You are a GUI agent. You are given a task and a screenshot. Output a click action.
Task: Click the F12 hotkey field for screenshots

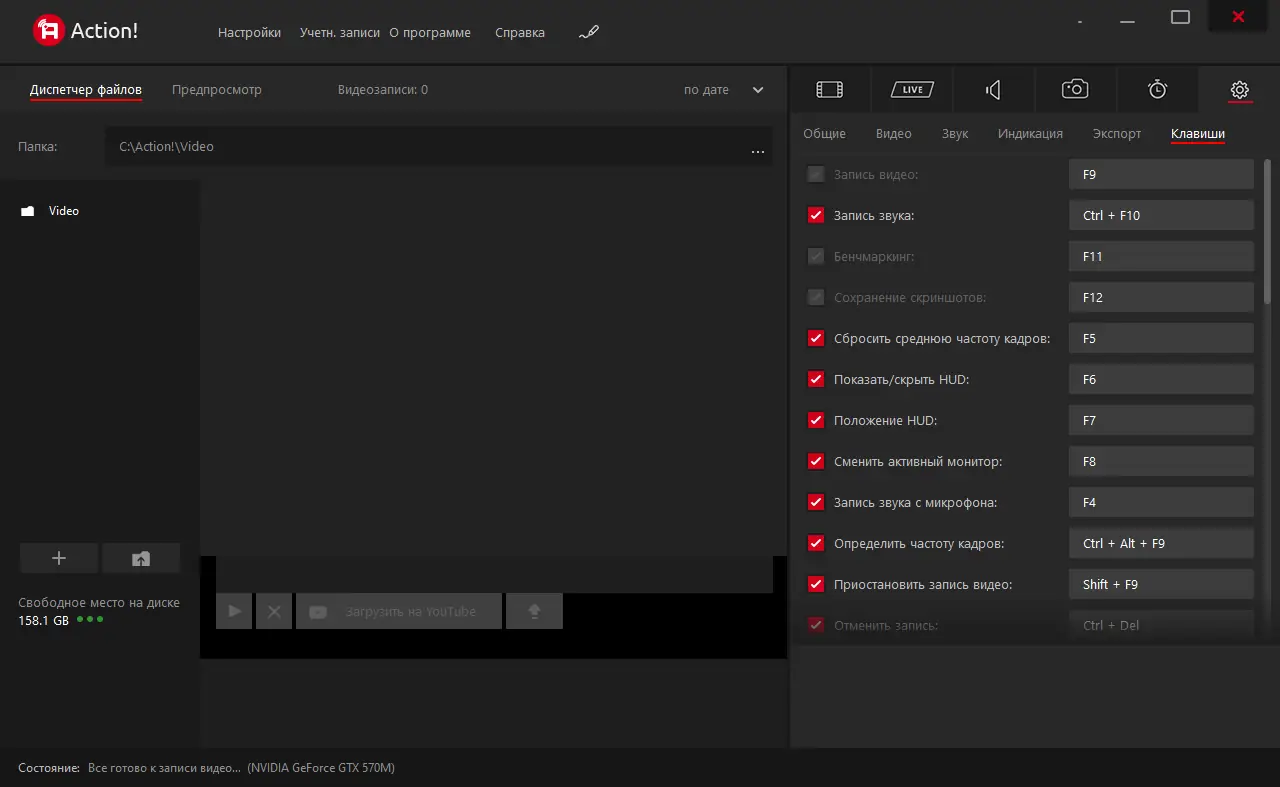click(1161, 297)
